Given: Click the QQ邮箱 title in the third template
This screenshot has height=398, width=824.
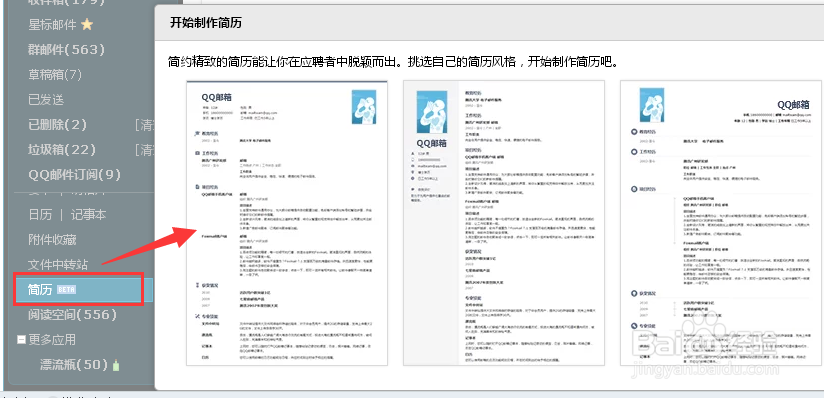Looking at the screenshot, I should (x=794, y=105).
